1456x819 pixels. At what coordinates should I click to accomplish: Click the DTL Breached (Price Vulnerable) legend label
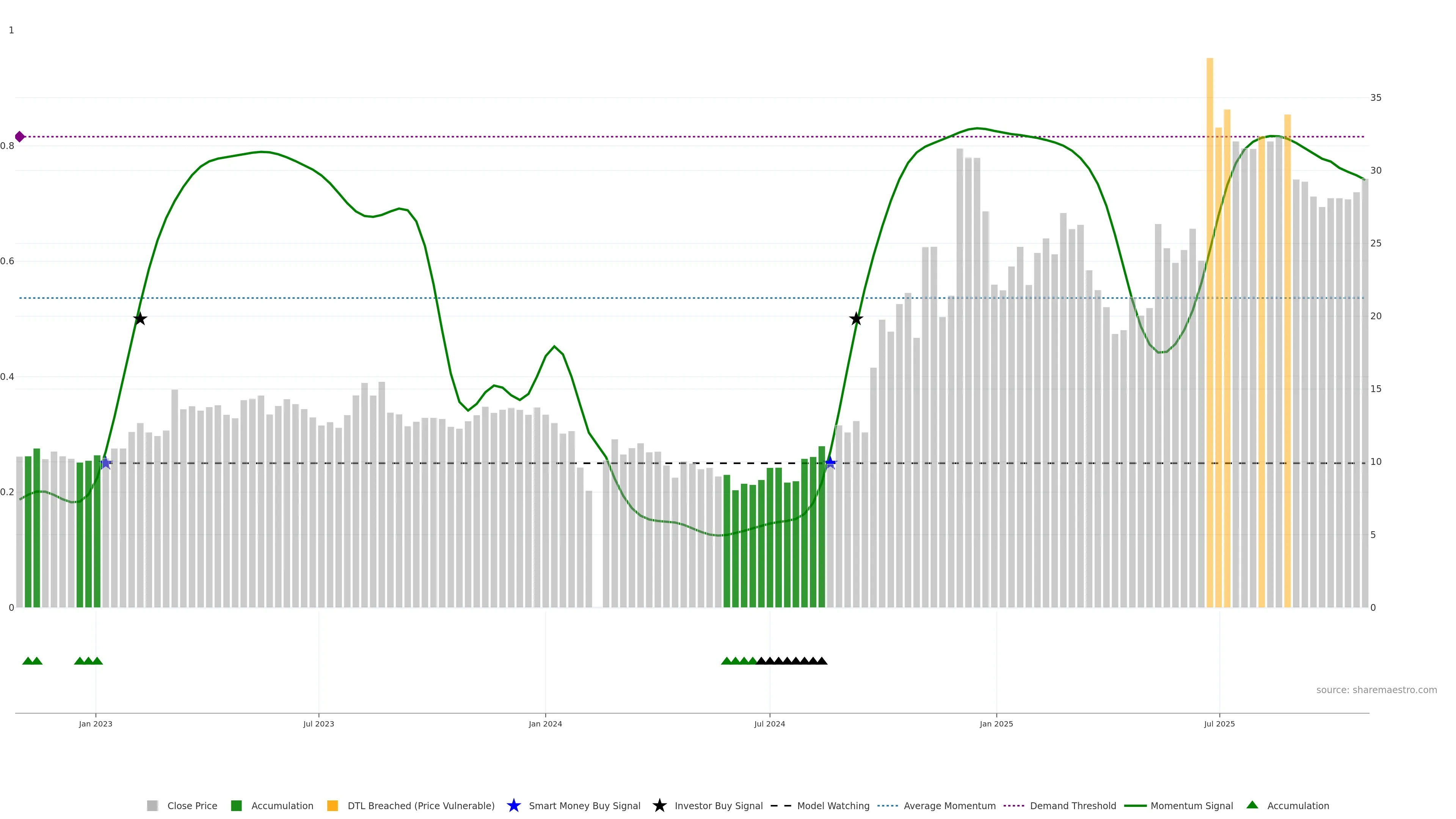click(x=420, y=806)
